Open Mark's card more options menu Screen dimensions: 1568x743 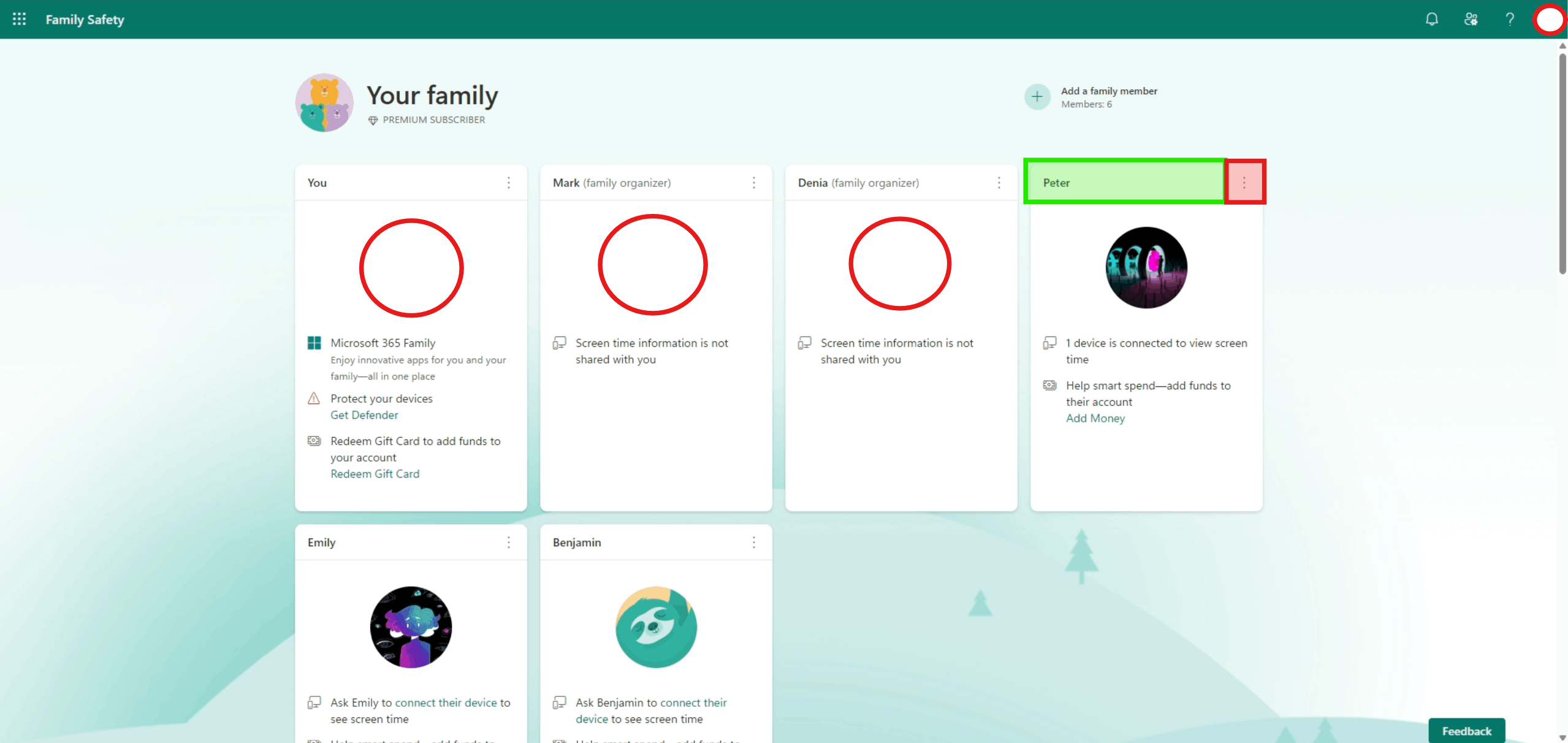753,183
